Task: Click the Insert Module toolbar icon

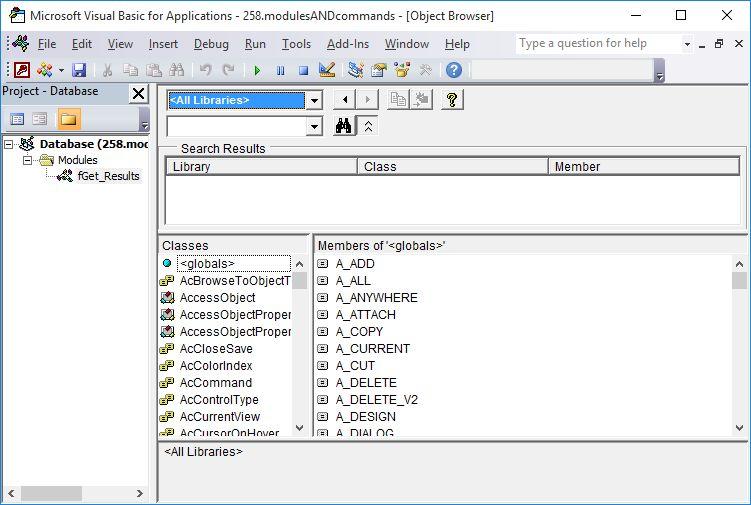Action: click(45, 70)
